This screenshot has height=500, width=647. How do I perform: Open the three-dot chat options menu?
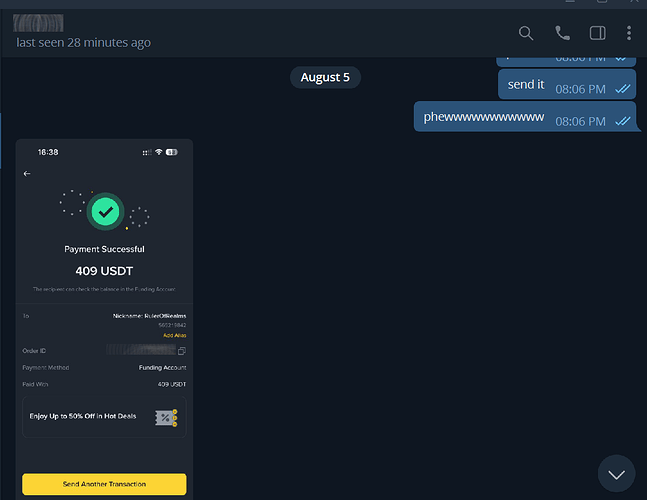coord(629,33)
